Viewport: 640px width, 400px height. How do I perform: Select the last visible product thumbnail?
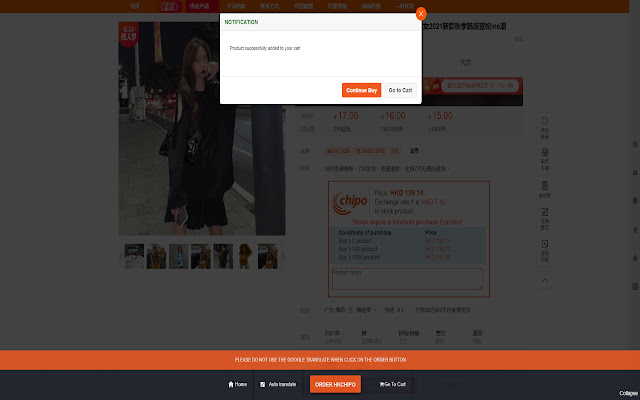click(267, 256)
